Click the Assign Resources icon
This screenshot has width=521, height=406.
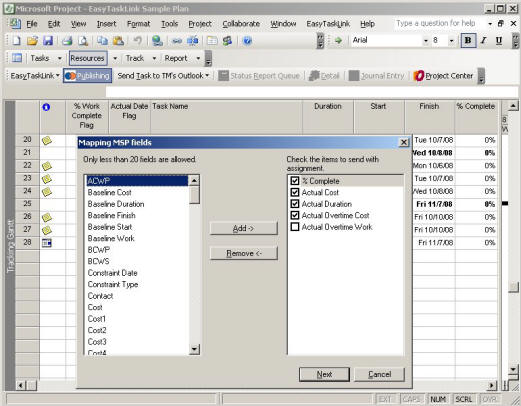tap(228, 41)
